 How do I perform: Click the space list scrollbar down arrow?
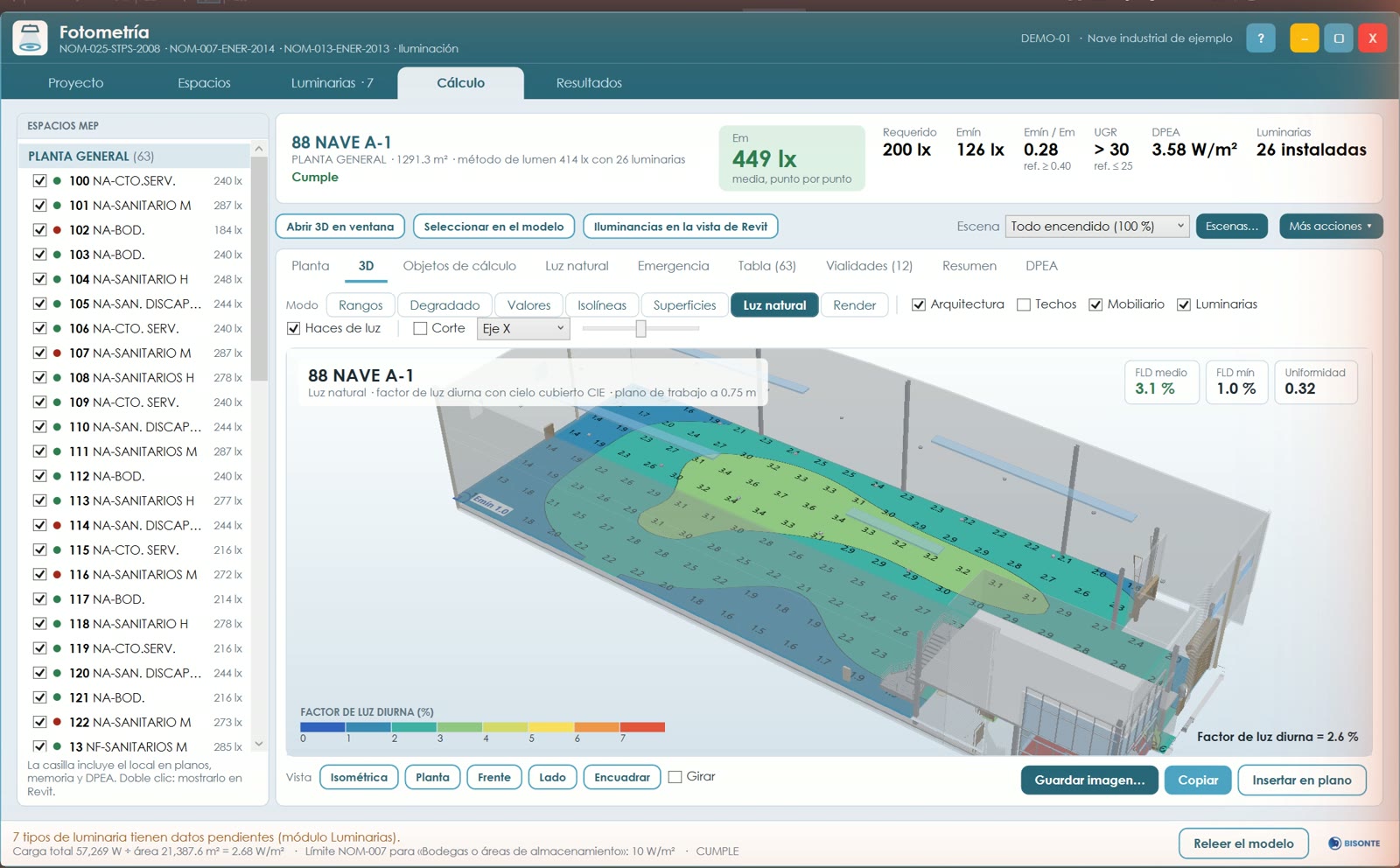click(x=259, y=745)
